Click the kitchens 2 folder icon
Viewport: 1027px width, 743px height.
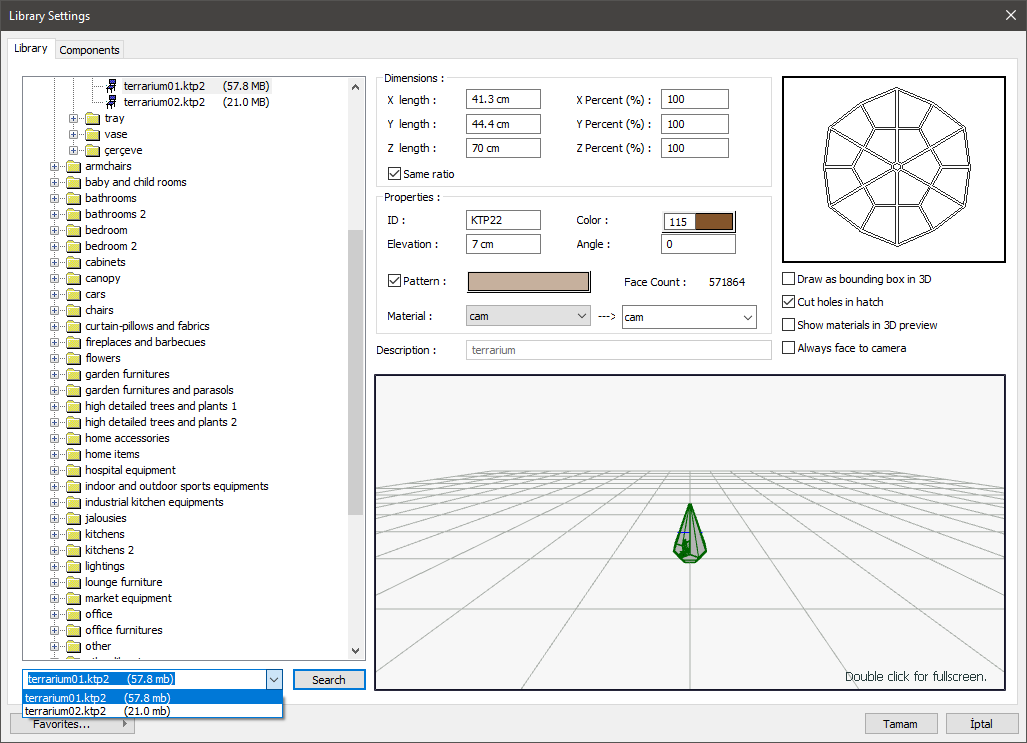(x=73, y=550)
